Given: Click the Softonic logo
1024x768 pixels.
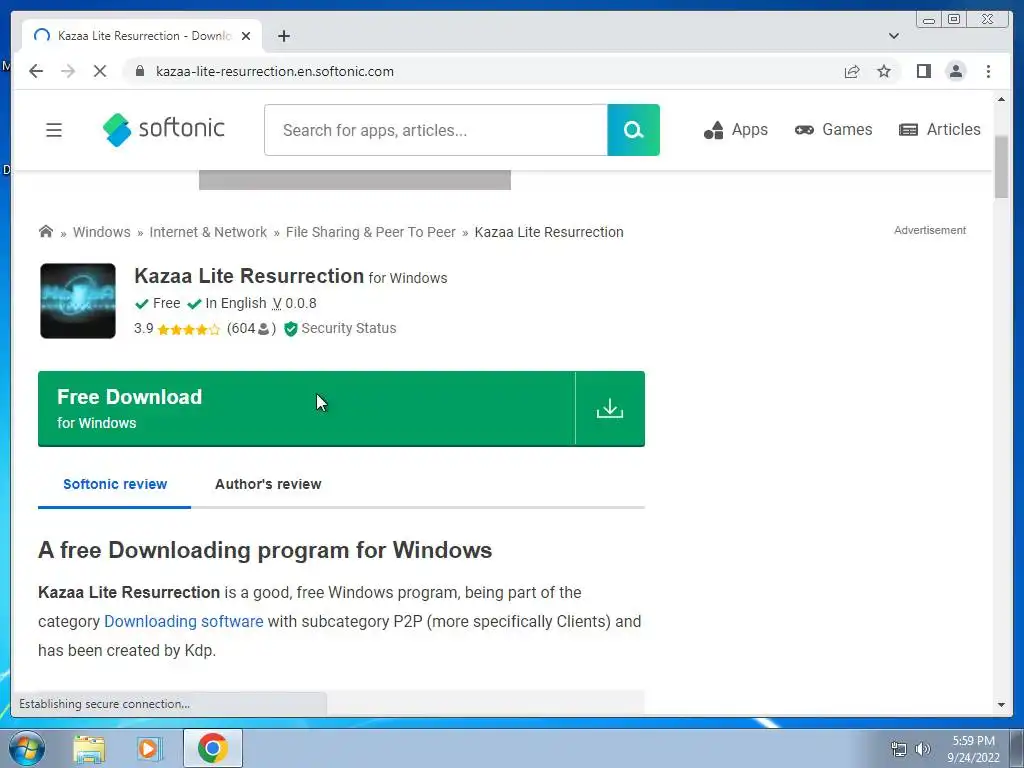Looking at the screenshot, I should pyautogui.click(x=163, y=129).
